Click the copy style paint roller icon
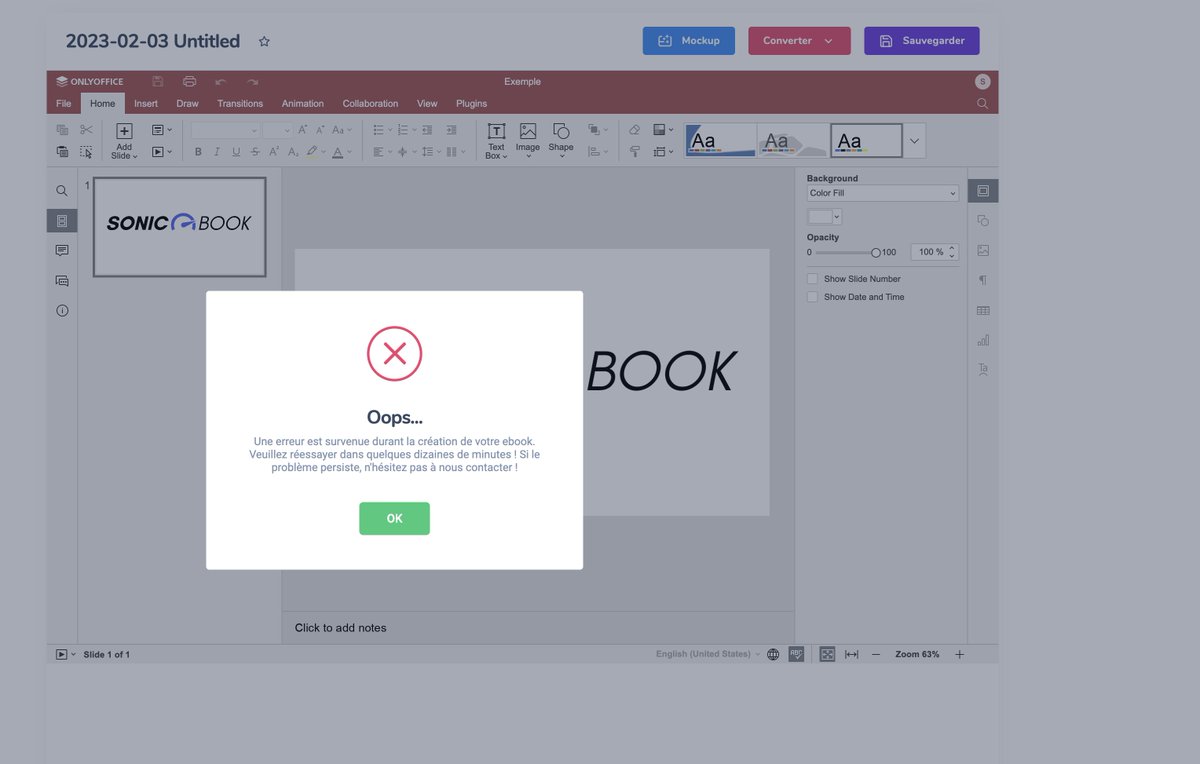 634,152
